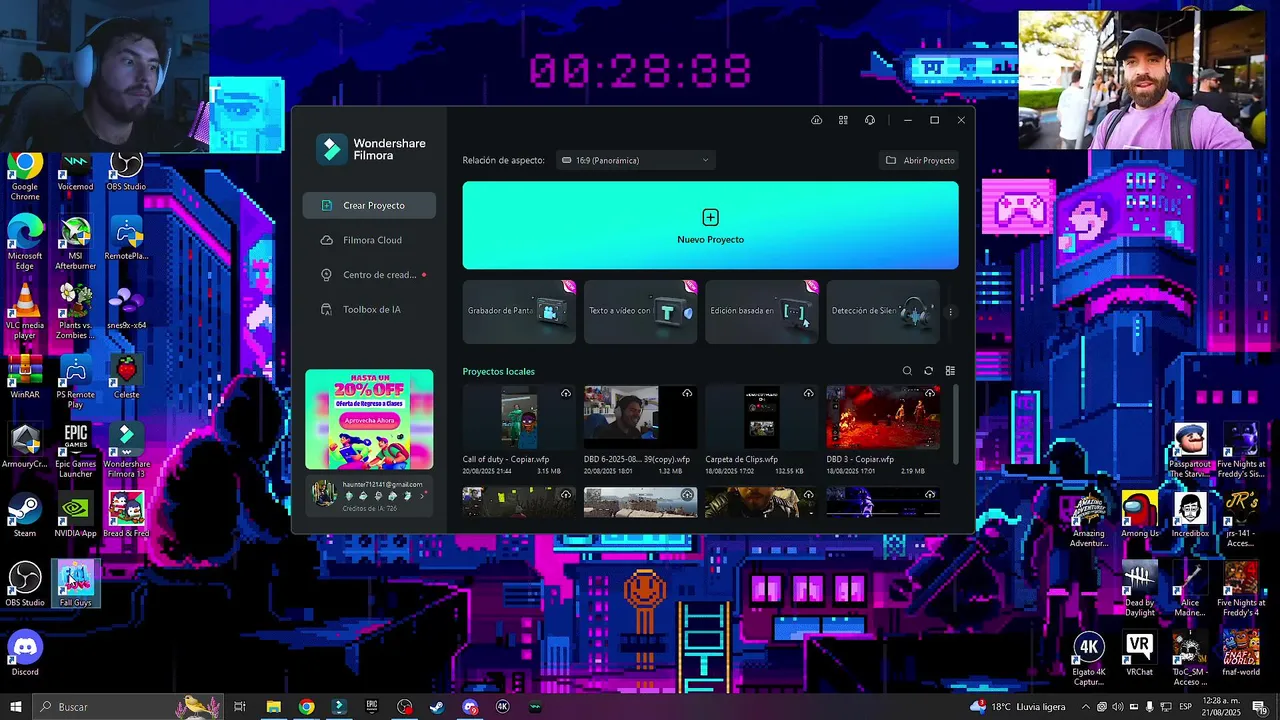Viewport: 1280px width, 720px height.
Task: Select the Discord desktop icon
Action: click(x=25, y=655)
